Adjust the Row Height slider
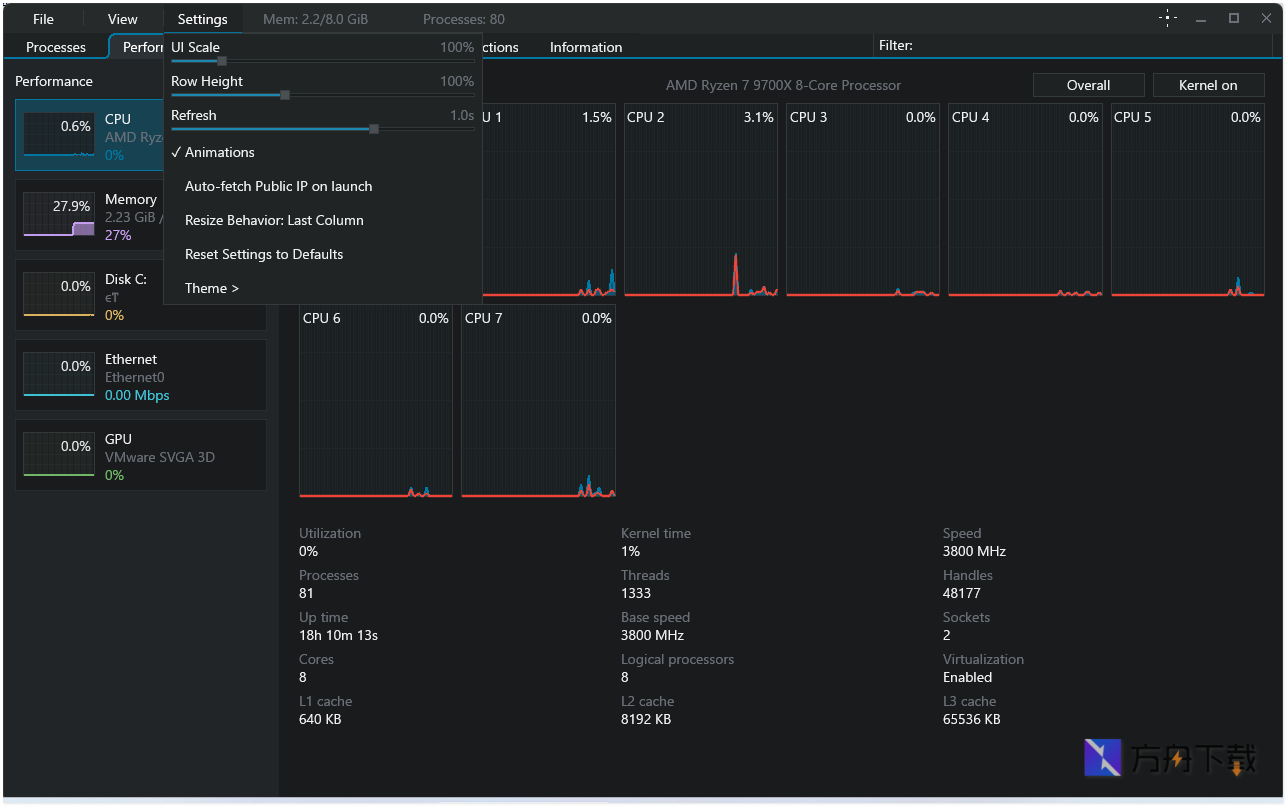 point(322,95)
